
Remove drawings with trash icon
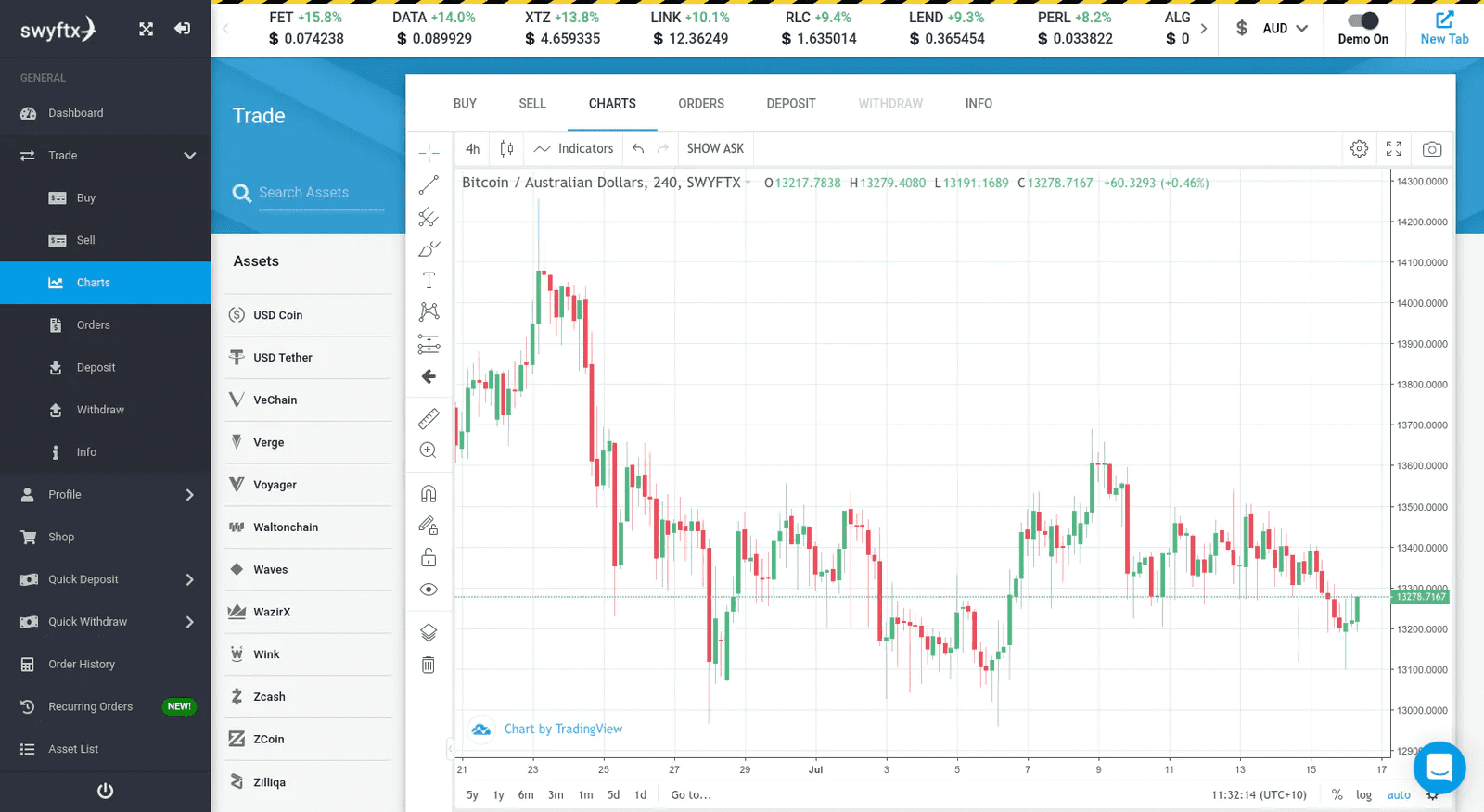(x=429, y=665)
